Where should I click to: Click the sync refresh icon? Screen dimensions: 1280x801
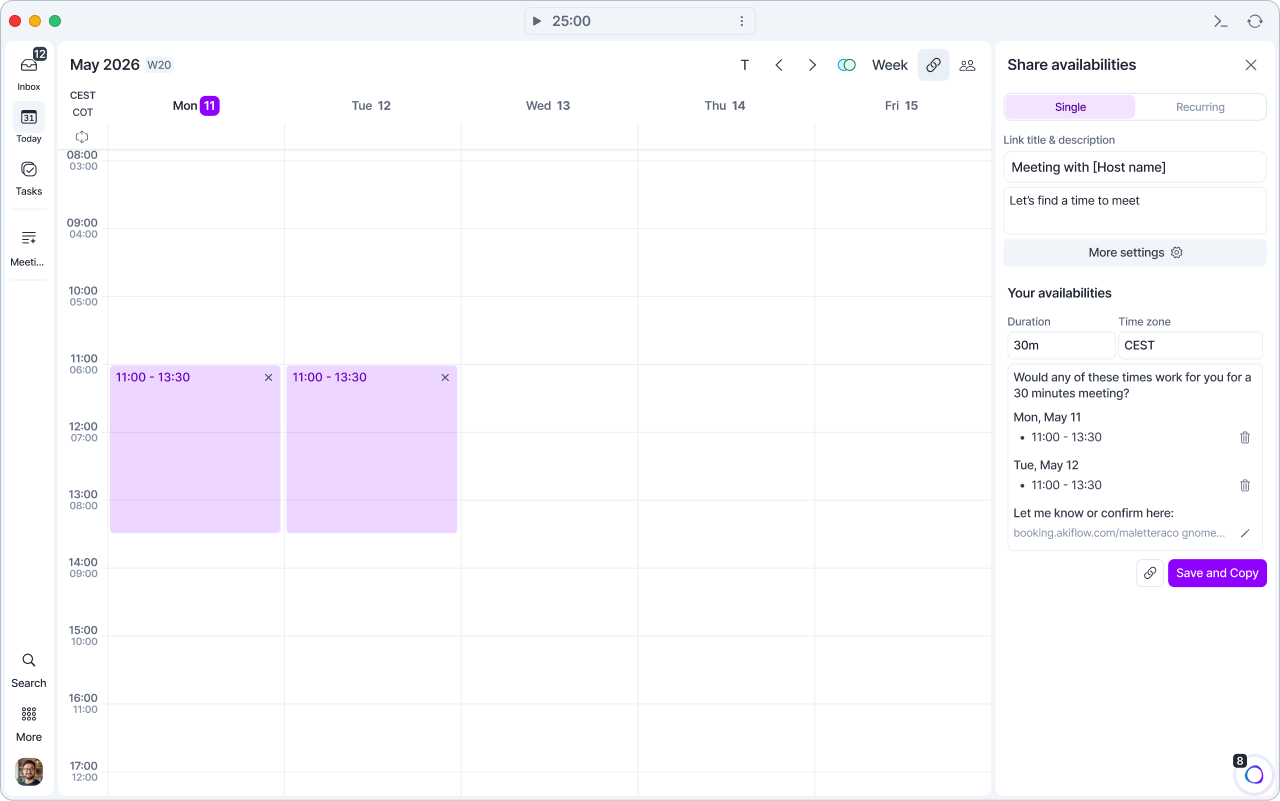(1255, 21)
